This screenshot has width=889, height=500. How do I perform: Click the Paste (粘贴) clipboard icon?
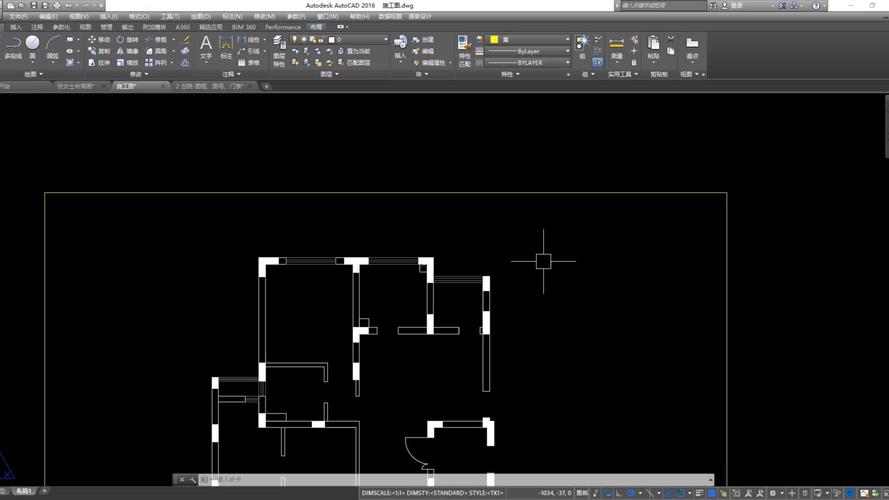point(653,46)
